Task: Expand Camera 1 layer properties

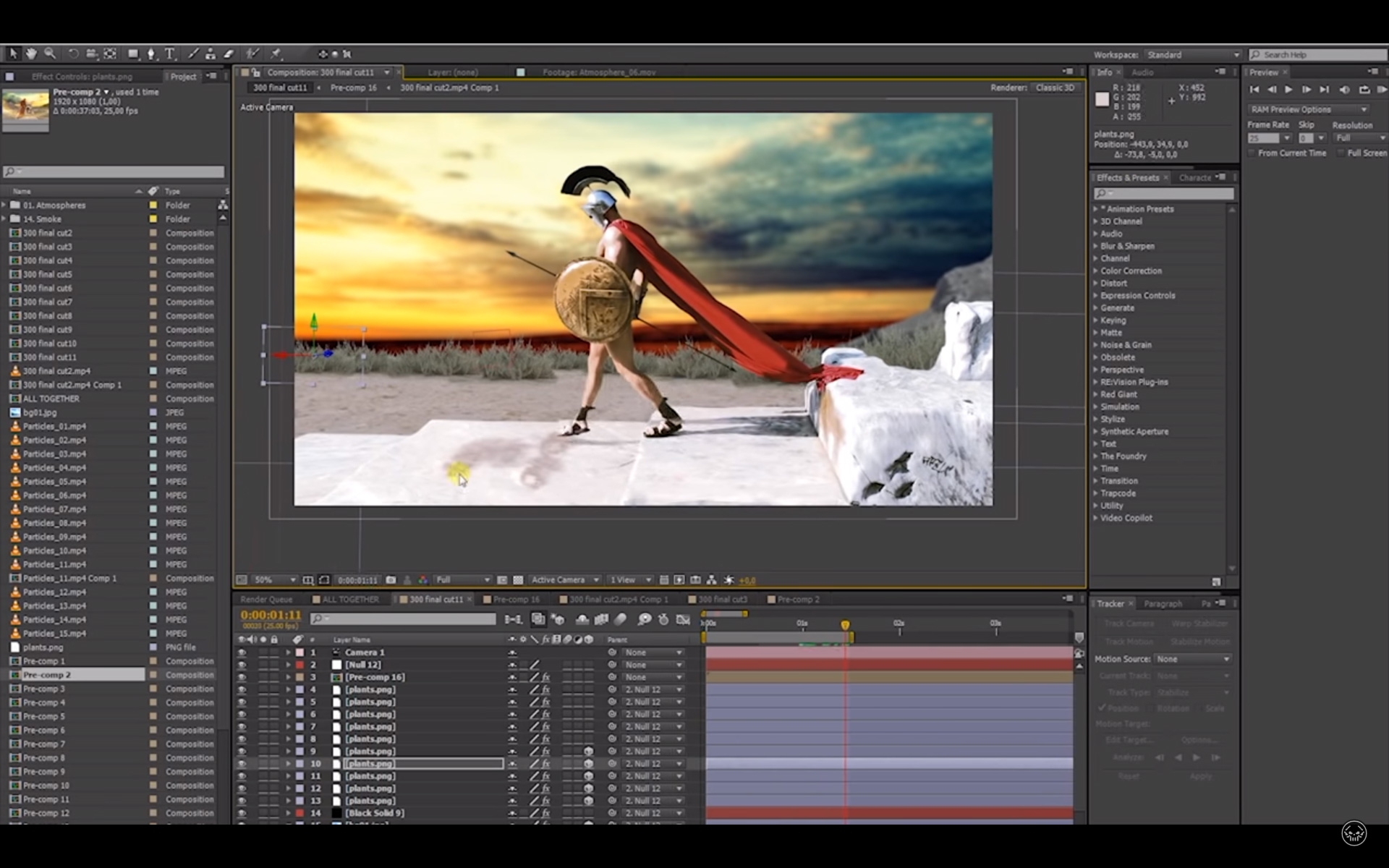Action: coord(288,652)
